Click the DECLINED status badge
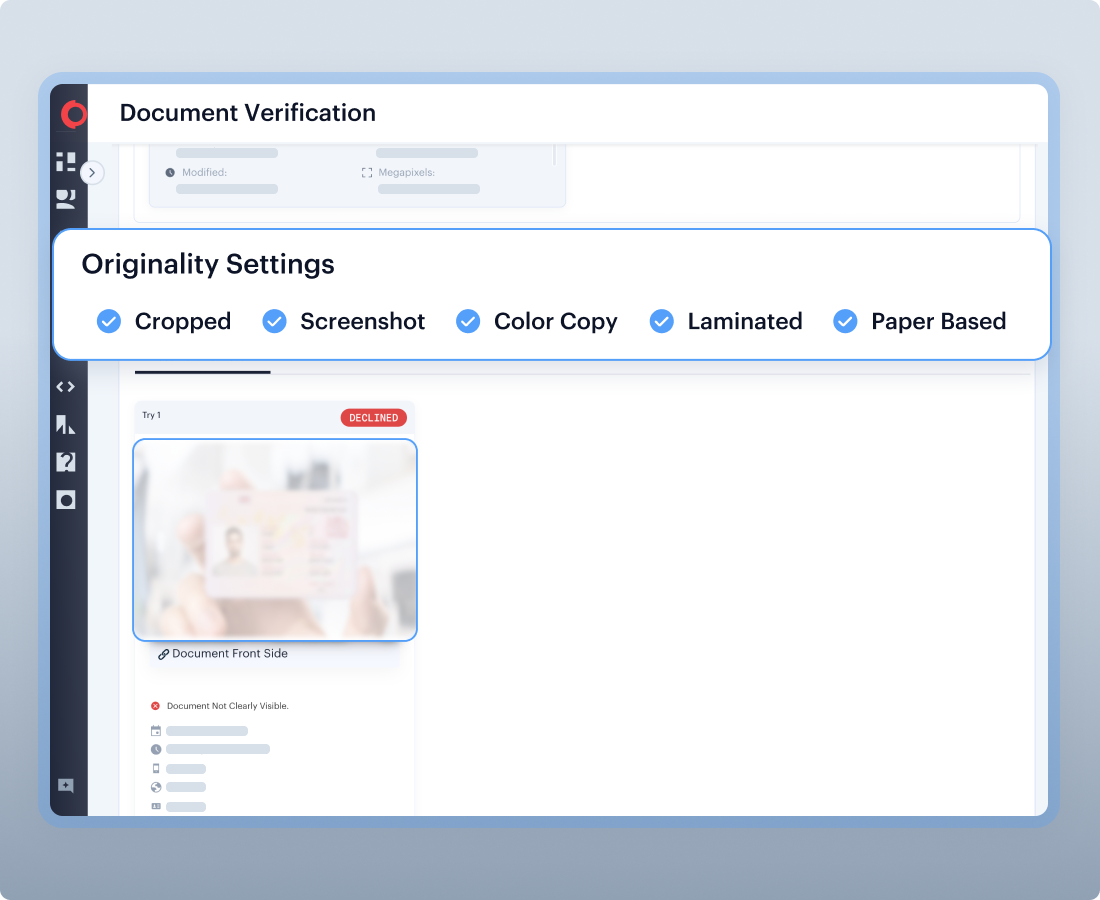 374,418
